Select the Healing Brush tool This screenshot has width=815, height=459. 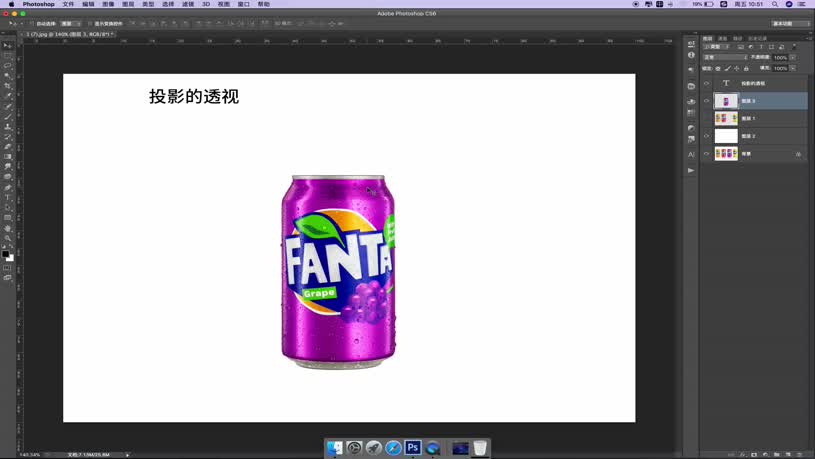[7, 107]
